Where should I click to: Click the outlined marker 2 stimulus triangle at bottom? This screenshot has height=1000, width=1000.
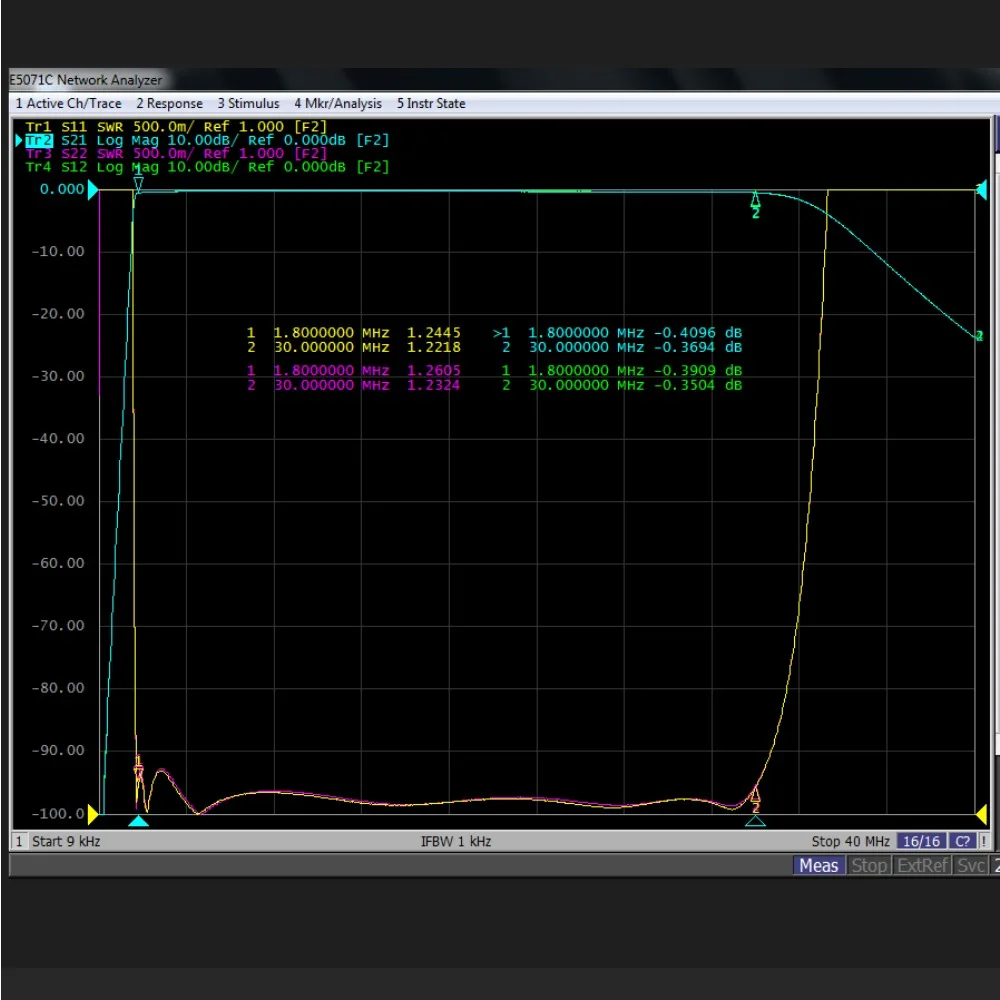pyautogui.click(x=755, y=821)
